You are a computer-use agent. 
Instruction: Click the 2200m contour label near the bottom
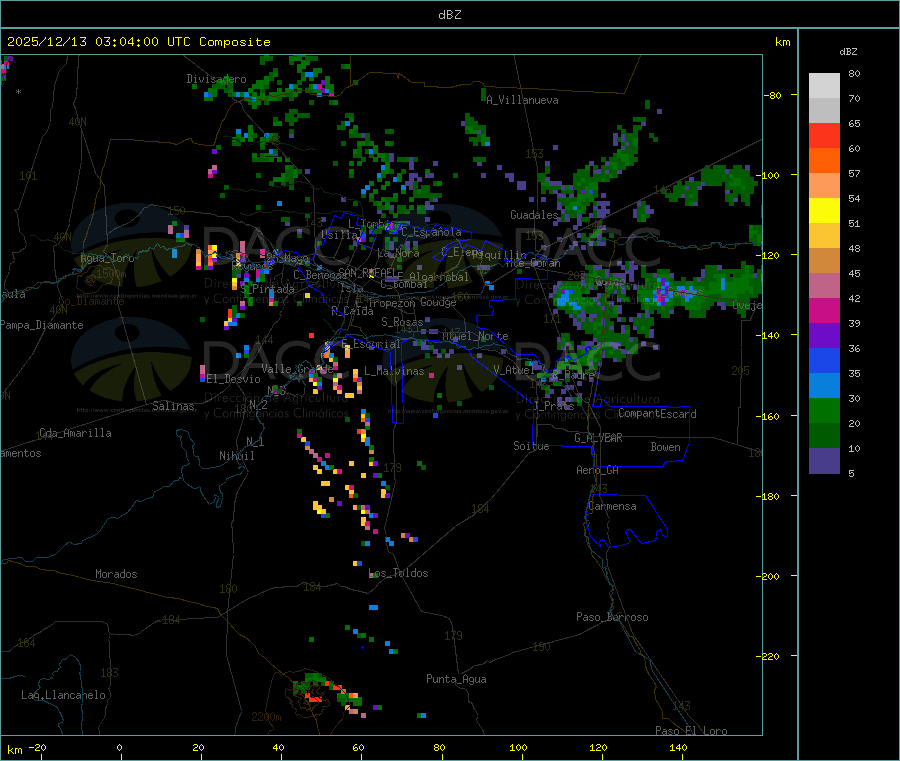tap(266, 717)
